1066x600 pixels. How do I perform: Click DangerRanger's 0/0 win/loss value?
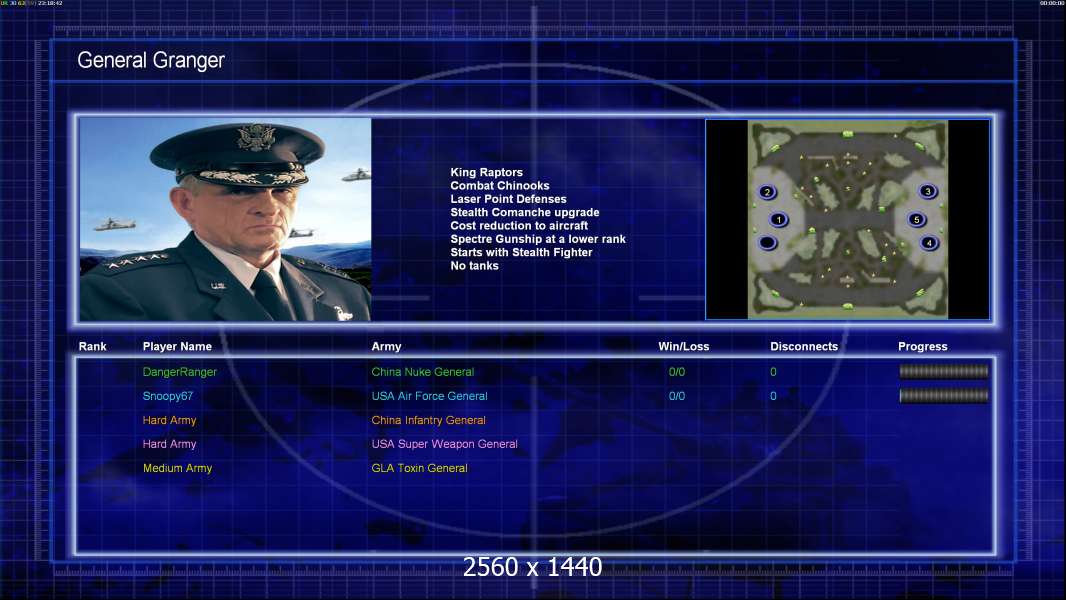(676, 372)
